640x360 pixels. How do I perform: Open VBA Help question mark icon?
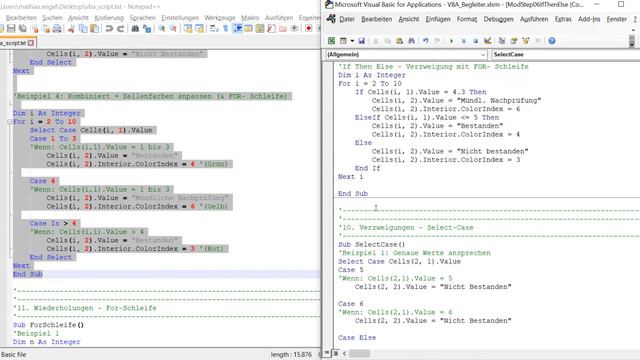(x=552, y=41)
